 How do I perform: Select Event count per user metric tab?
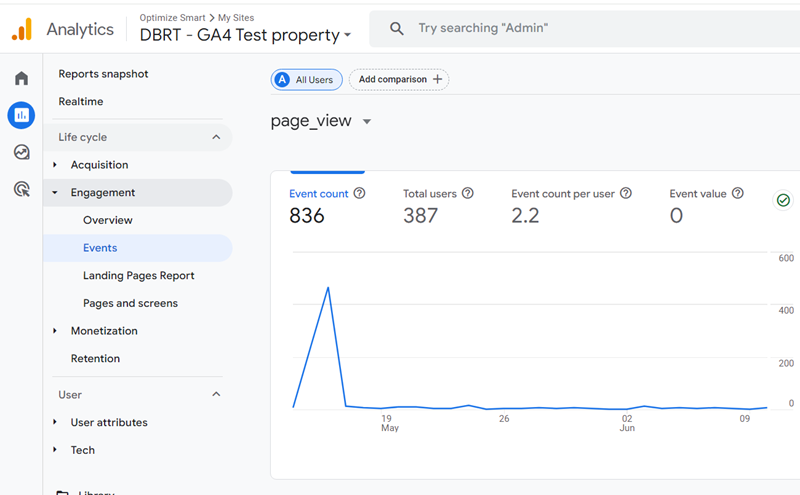[571, 207]
